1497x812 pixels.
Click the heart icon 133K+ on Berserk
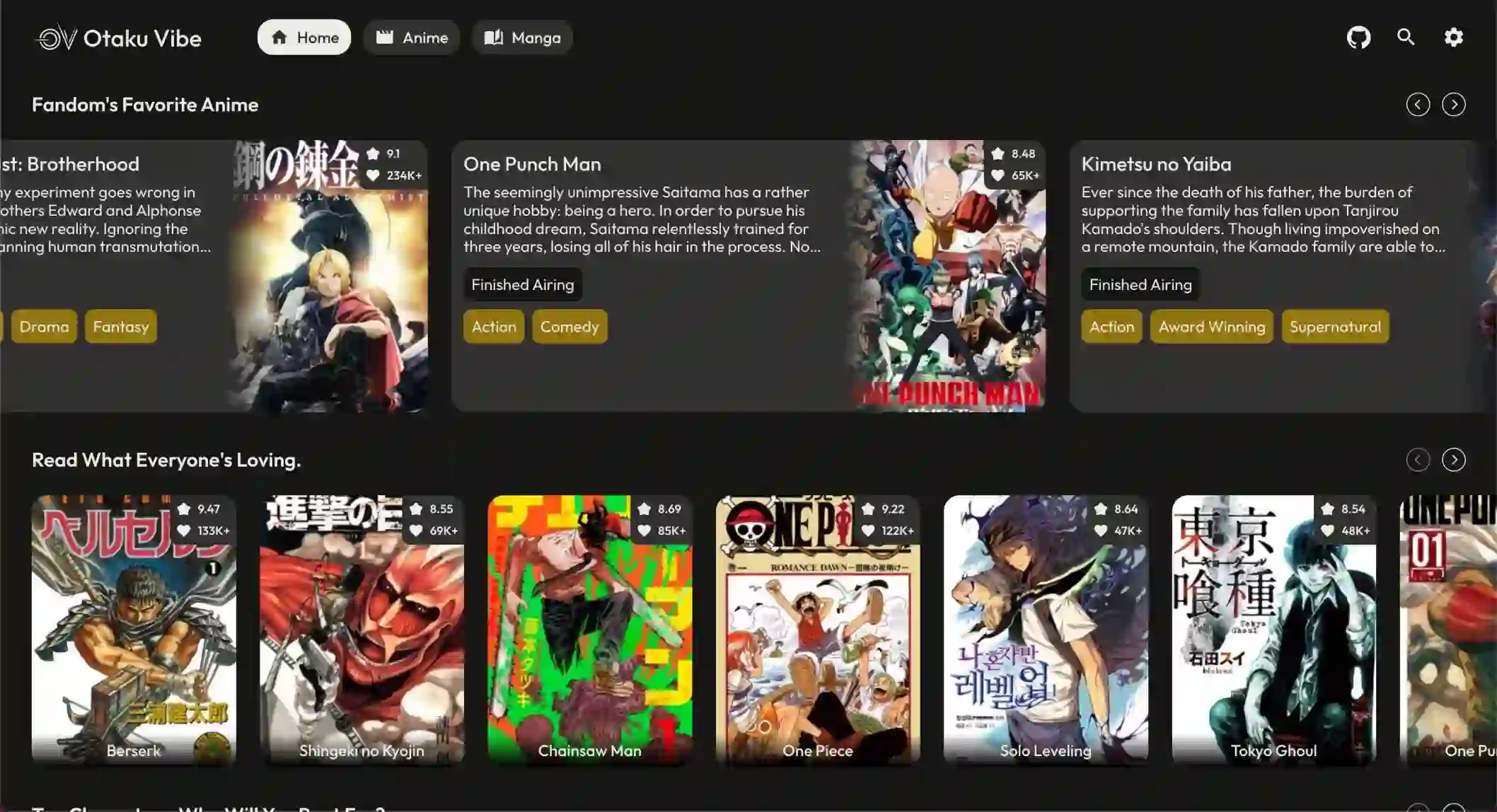point(184,530)
